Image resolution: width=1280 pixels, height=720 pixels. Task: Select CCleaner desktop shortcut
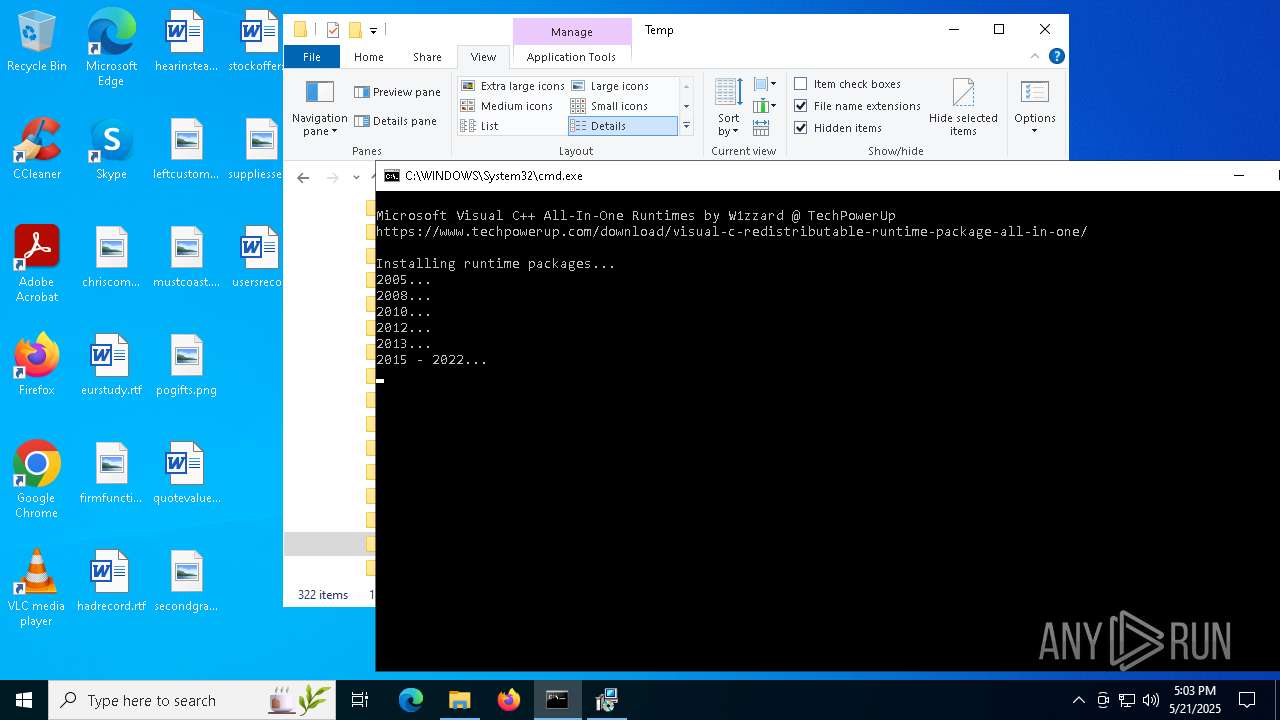click(37, 149)
